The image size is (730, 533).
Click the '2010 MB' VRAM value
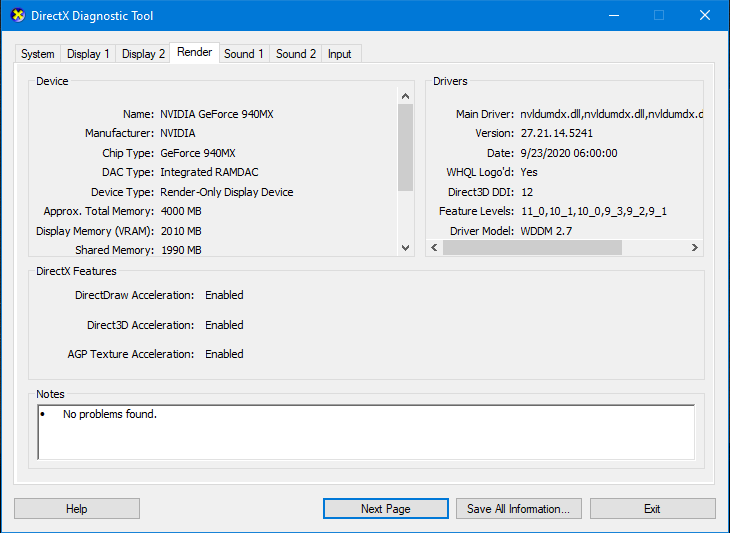click(181, 231)
